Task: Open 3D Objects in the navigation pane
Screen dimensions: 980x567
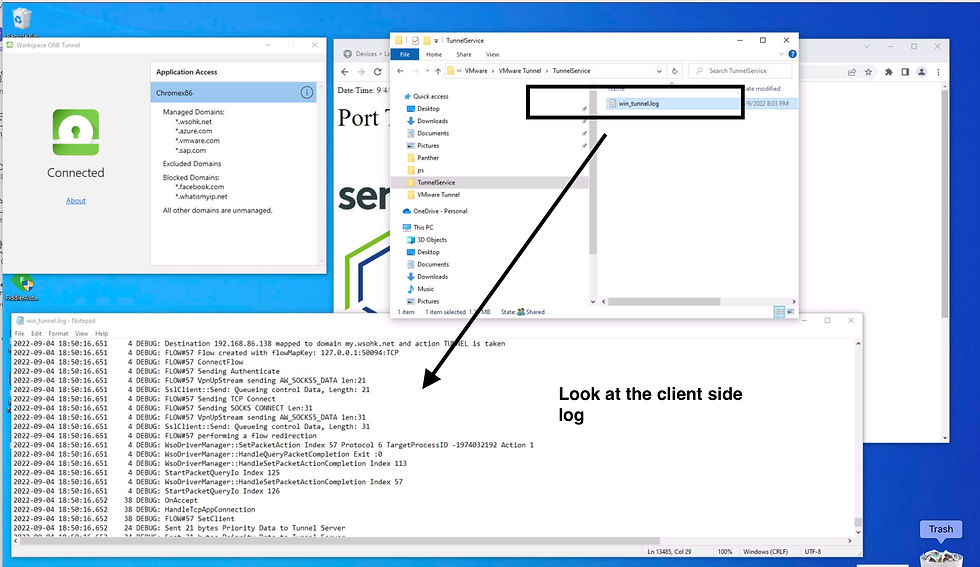Action: point(427,239)
